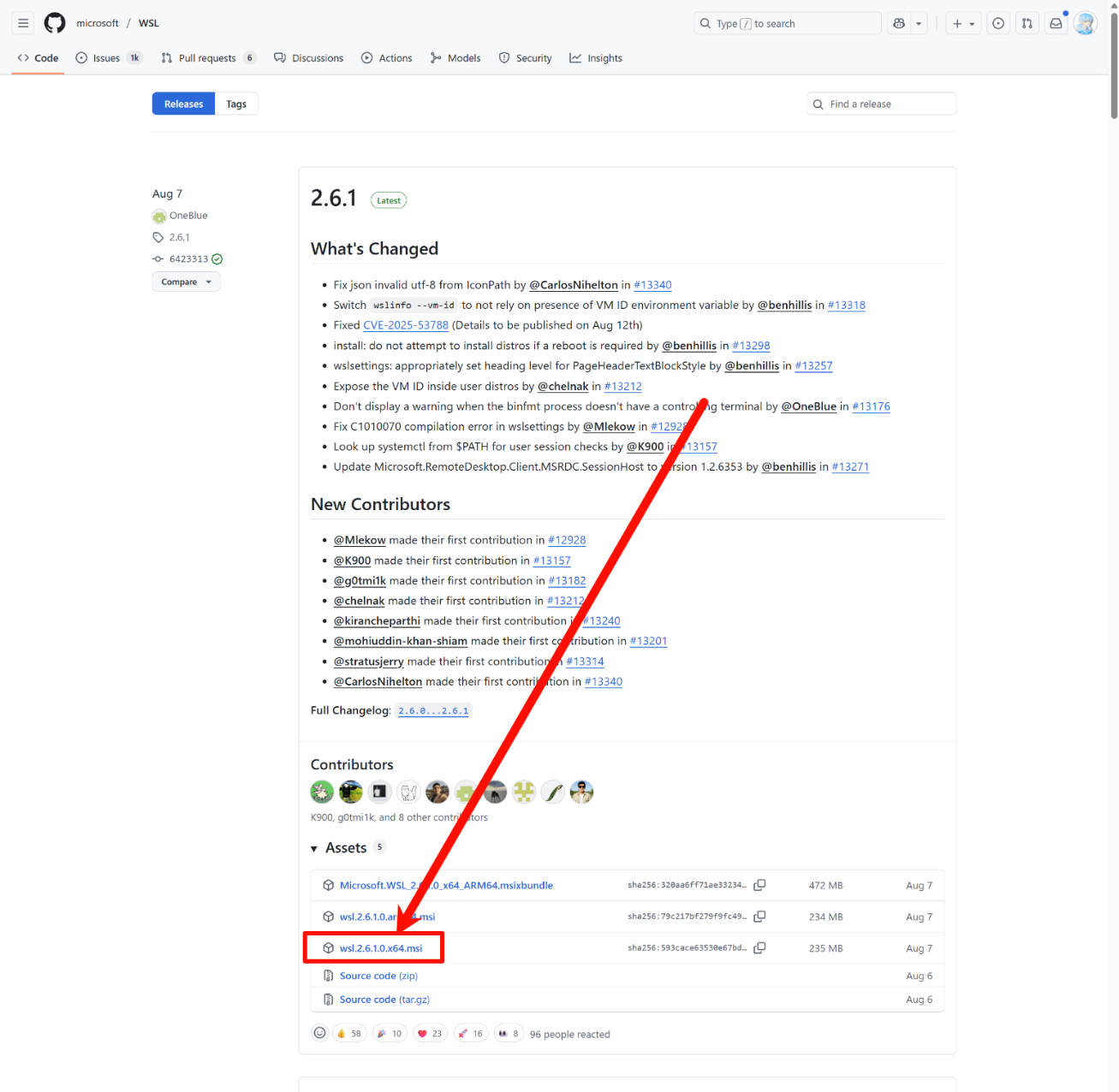Download wsl.2.6.1.0.x64.msi
1119x1092 pixels.
[x=381, y=948]
